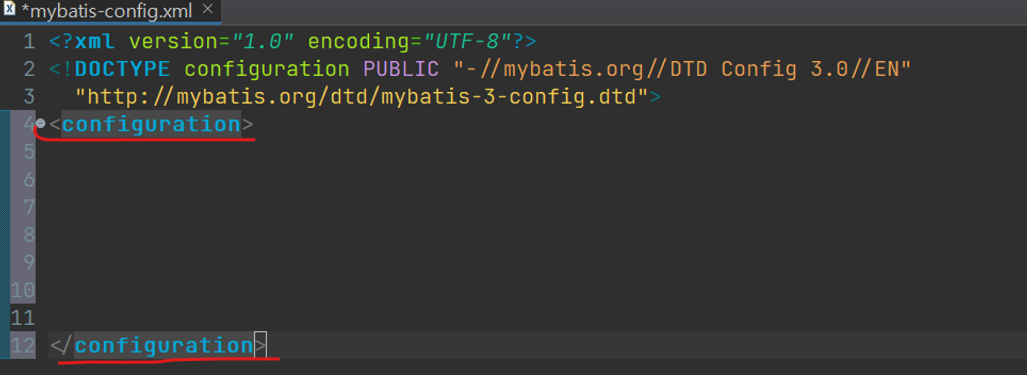1027x375 pixels.
Task: Click the PUBLIC keyword on line 2
Action: coord(400,69)
